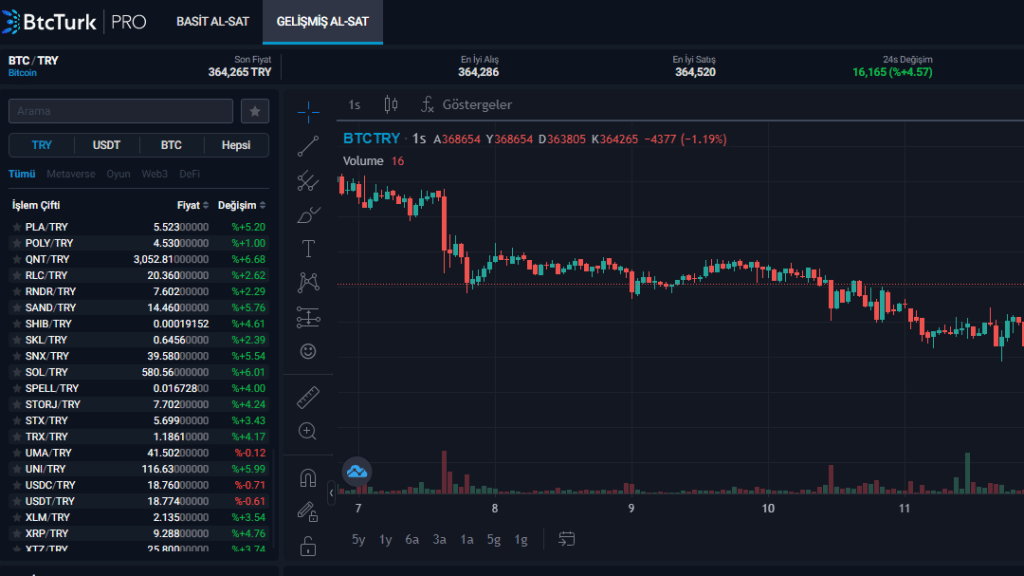1024x576 pixels.
Task: Open the emoji icons tool
Action: coord(308,351)
